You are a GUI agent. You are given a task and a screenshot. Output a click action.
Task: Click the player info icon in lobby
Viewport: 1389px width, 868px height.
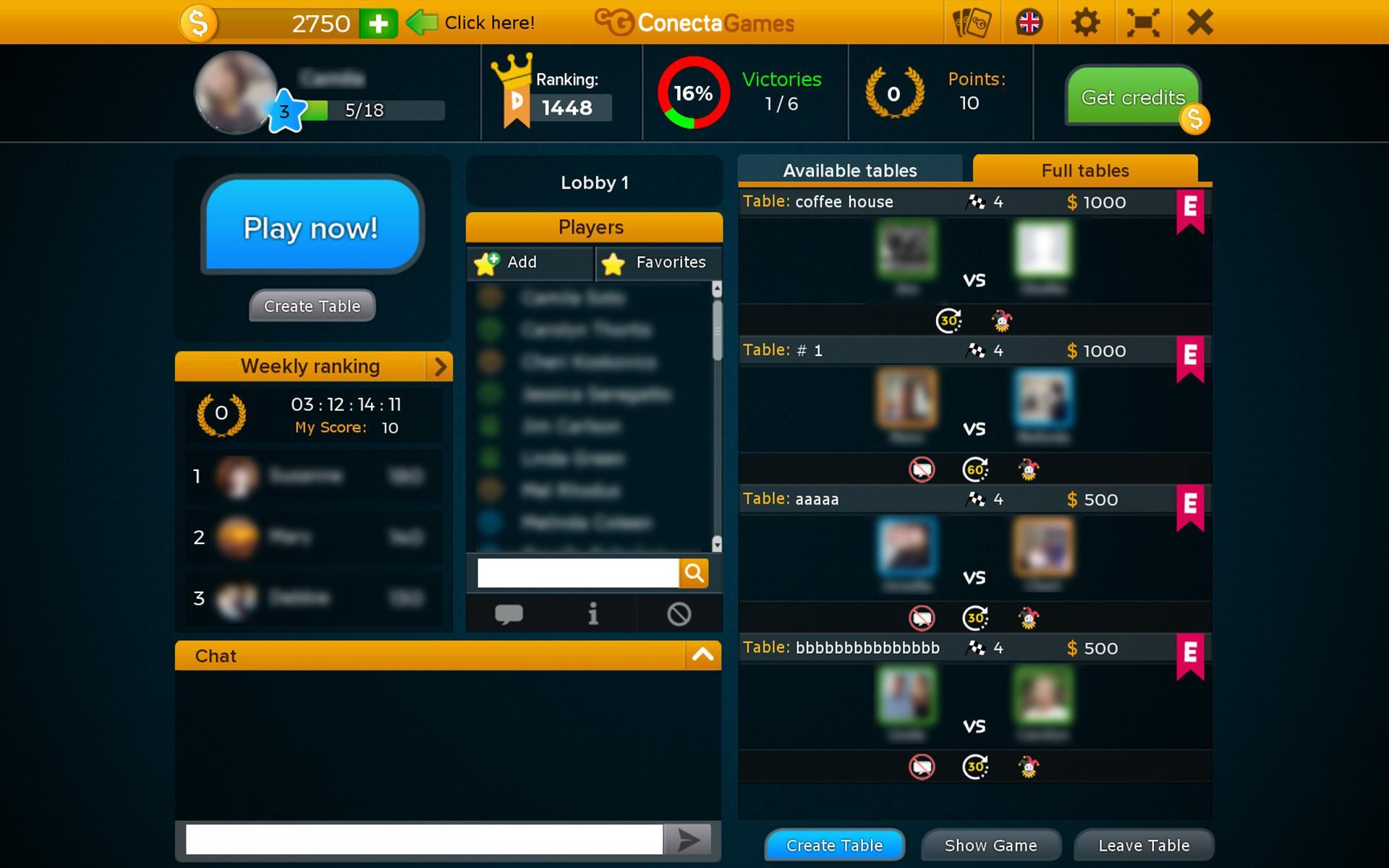coord(593,614)
